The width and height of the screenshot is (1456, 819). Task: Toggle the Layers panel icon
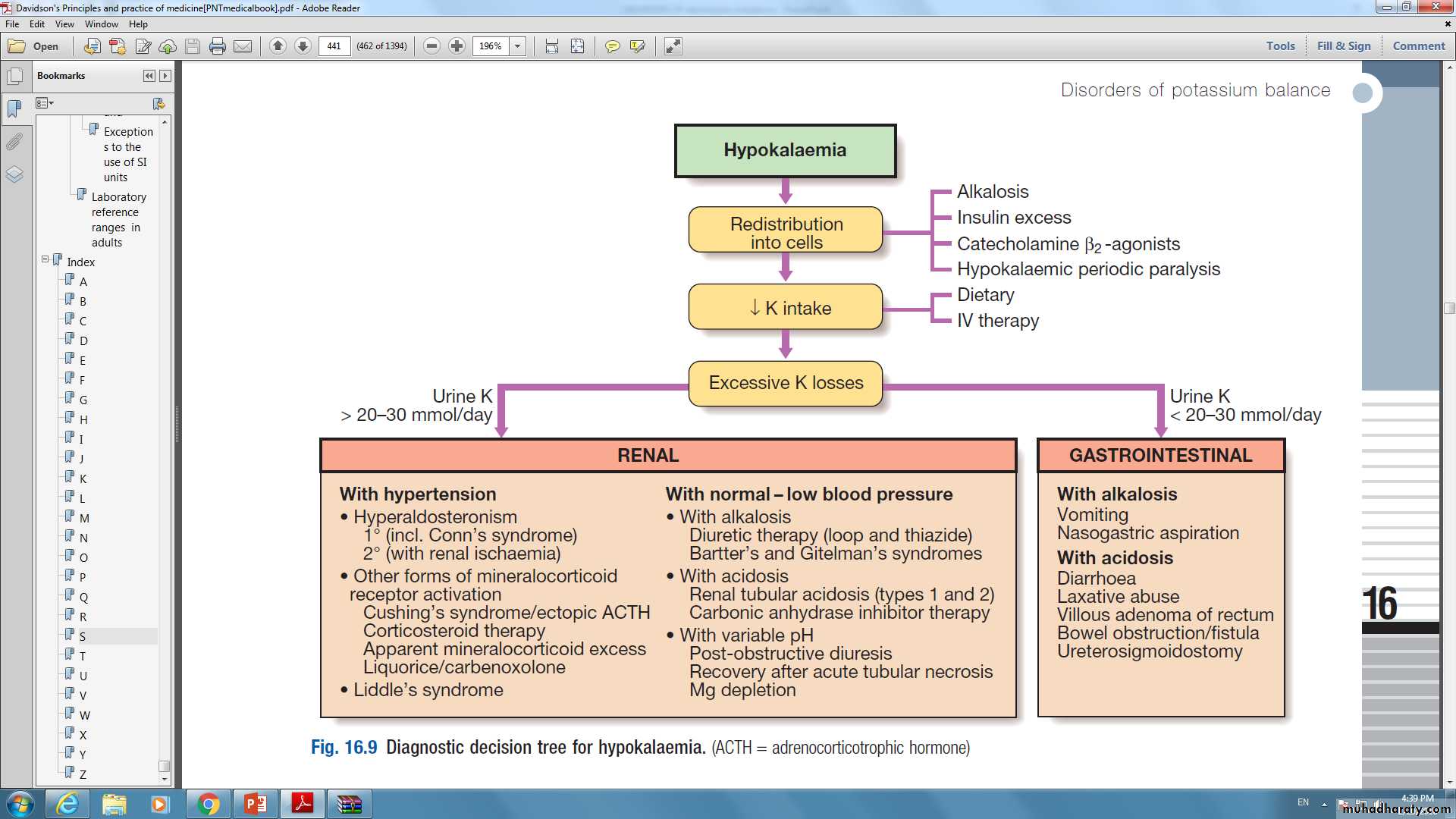pyautogui.click(x=14, y=174)
